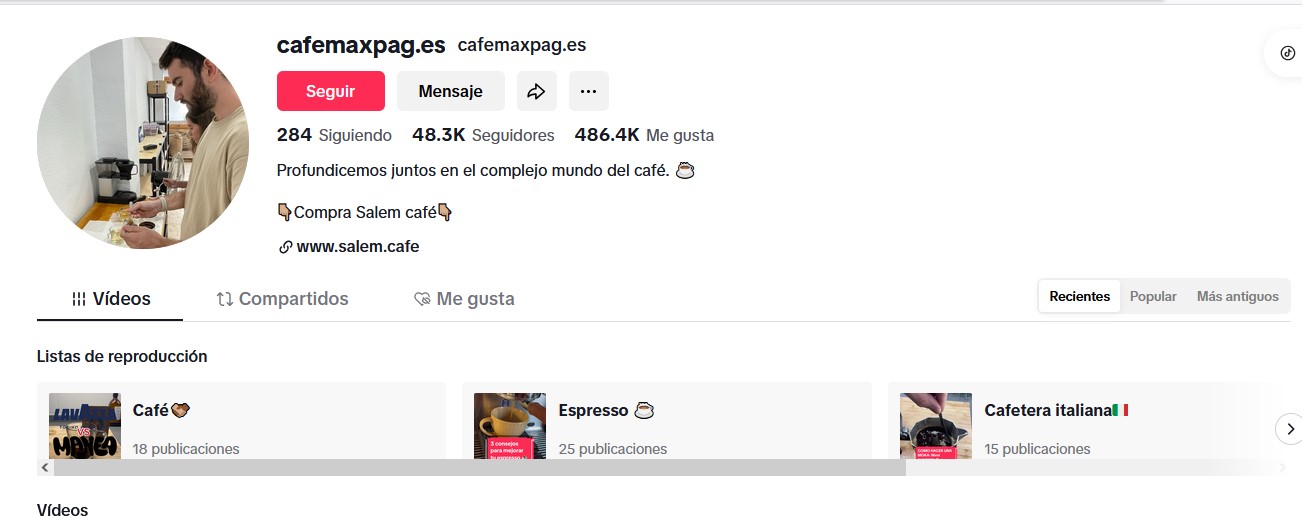Switch to the Compartidos tab
This screenshot has height=519, width=1302.
283,298
